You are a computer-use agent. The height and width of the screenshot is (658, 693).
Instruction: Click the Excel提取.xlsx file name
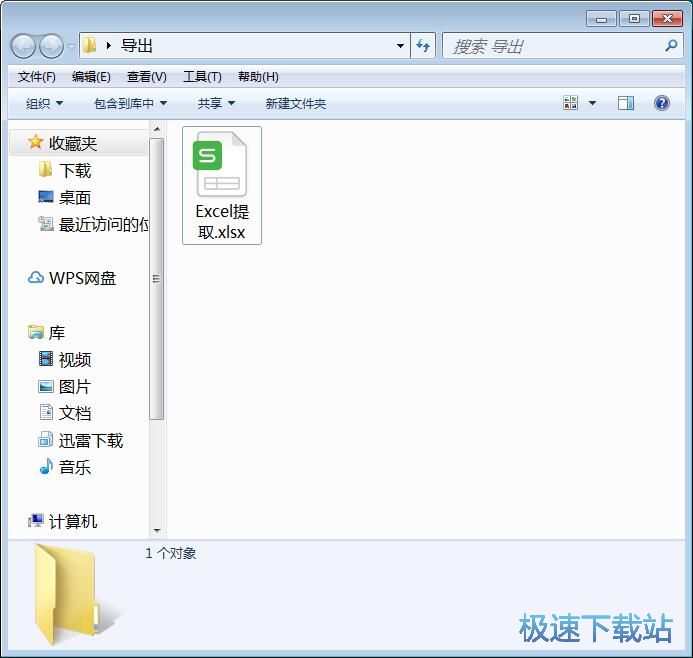pyautogui.click(x=222, y=221)
